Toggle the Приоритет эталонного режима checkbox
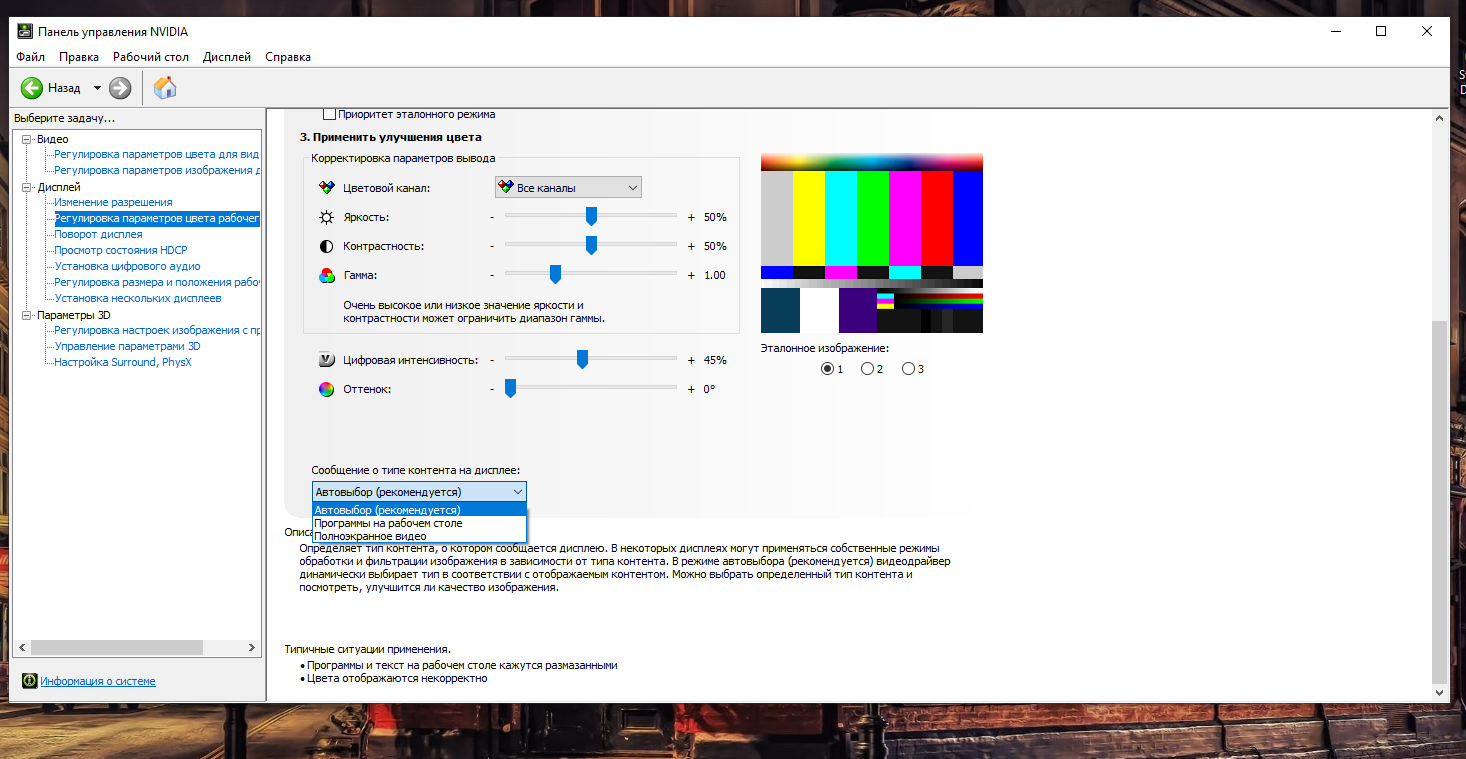Viewport: 1466px width, 759px height. coord(329,114)
